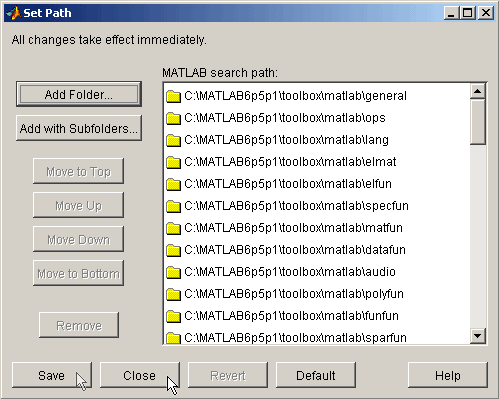Open Help for Set Path
Image resolution: width=499 pixels, height=399 pixels.
tap(448, 375)
